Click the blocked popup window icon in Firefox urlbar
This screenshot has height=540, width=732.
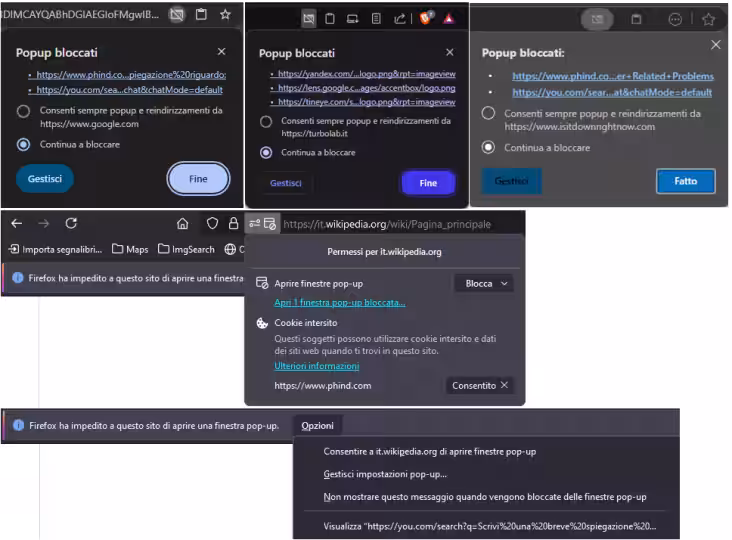point(270,224)
